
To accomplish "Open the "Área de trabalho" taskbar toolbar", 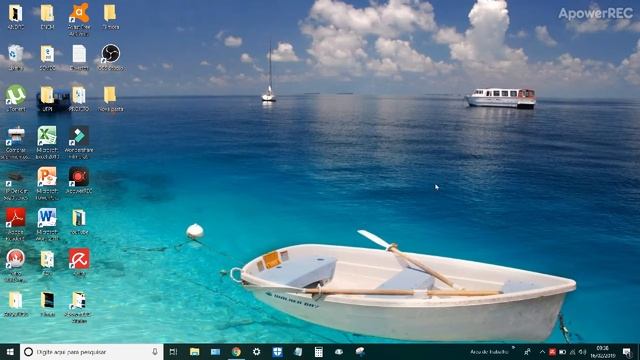I will coord(489,351).
